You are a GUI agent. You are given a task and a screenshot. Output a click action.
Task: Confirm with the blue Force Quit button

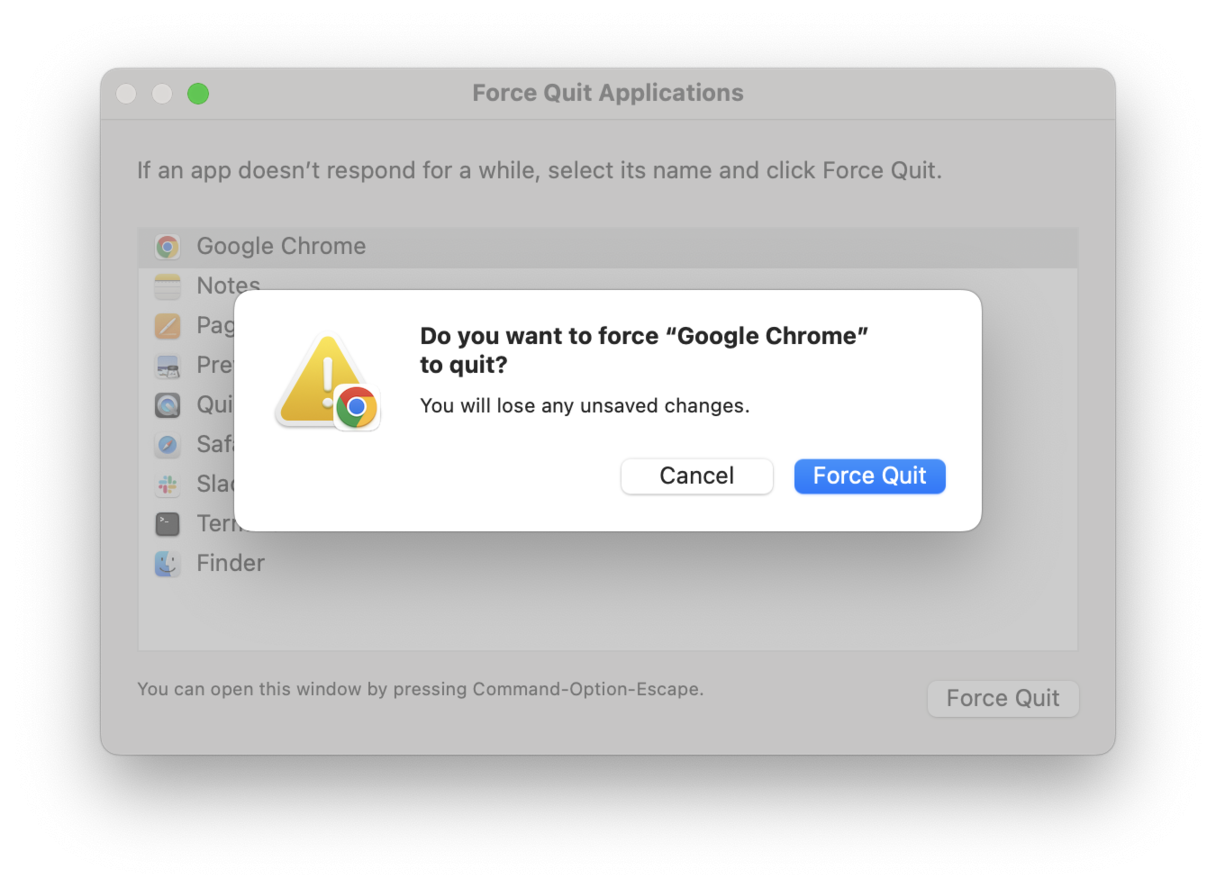point(869,476)
